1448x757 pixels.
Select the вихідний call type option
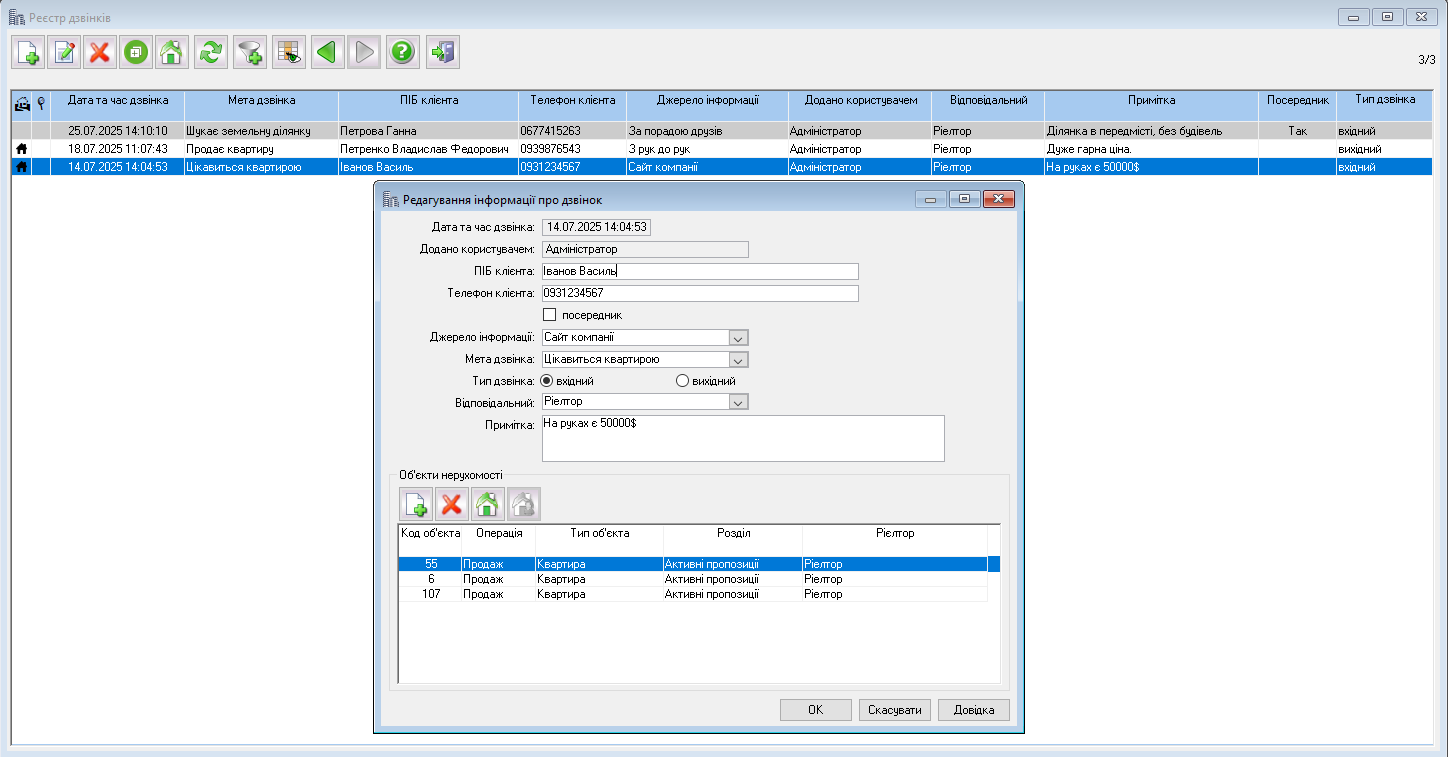(x=683, y=381)
